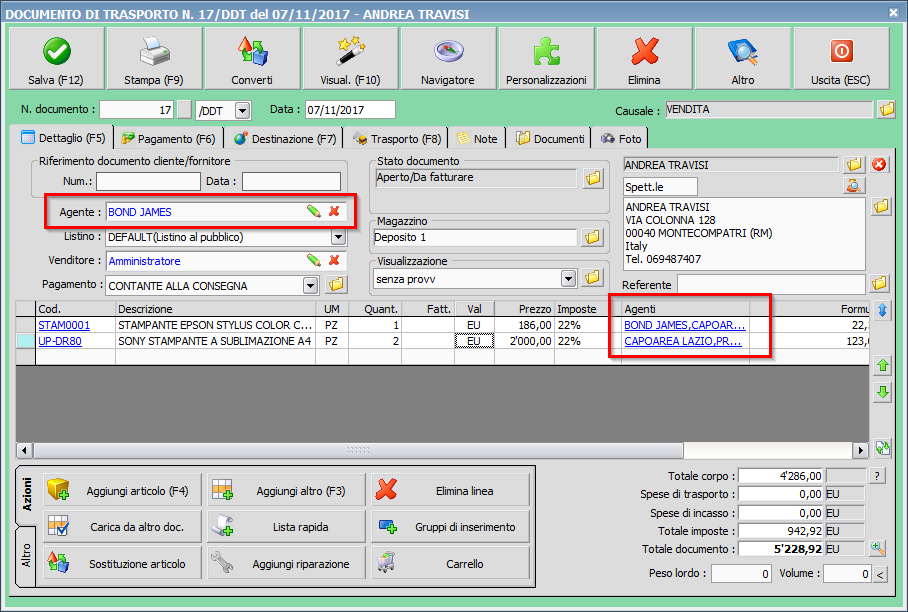This screenshot has width=908, height=612.
Task: Open folder icon beside Magazzino Deposito 1
Action: coord(592,237)
